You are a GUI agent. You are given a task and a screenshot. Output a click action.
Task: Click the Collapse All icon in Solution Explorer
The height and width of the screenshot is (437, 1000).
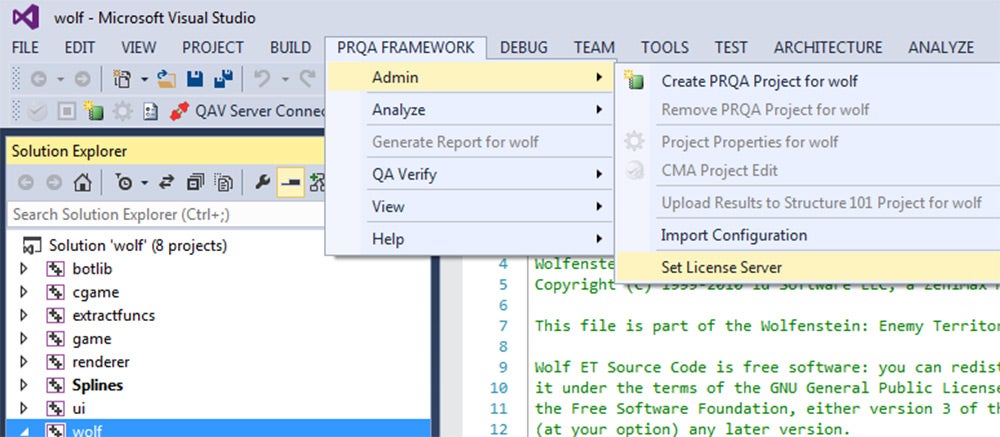tap(195, 183)
